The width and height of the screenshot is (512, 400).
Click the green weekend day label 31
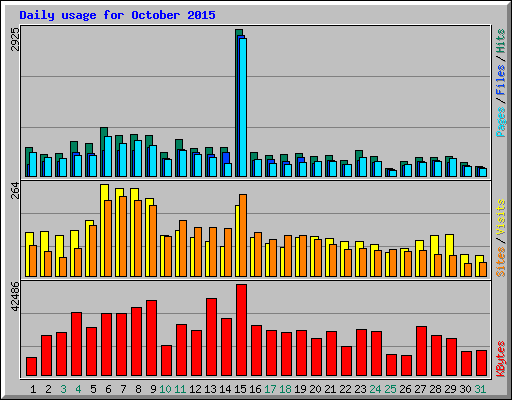[x=480, y=389]
